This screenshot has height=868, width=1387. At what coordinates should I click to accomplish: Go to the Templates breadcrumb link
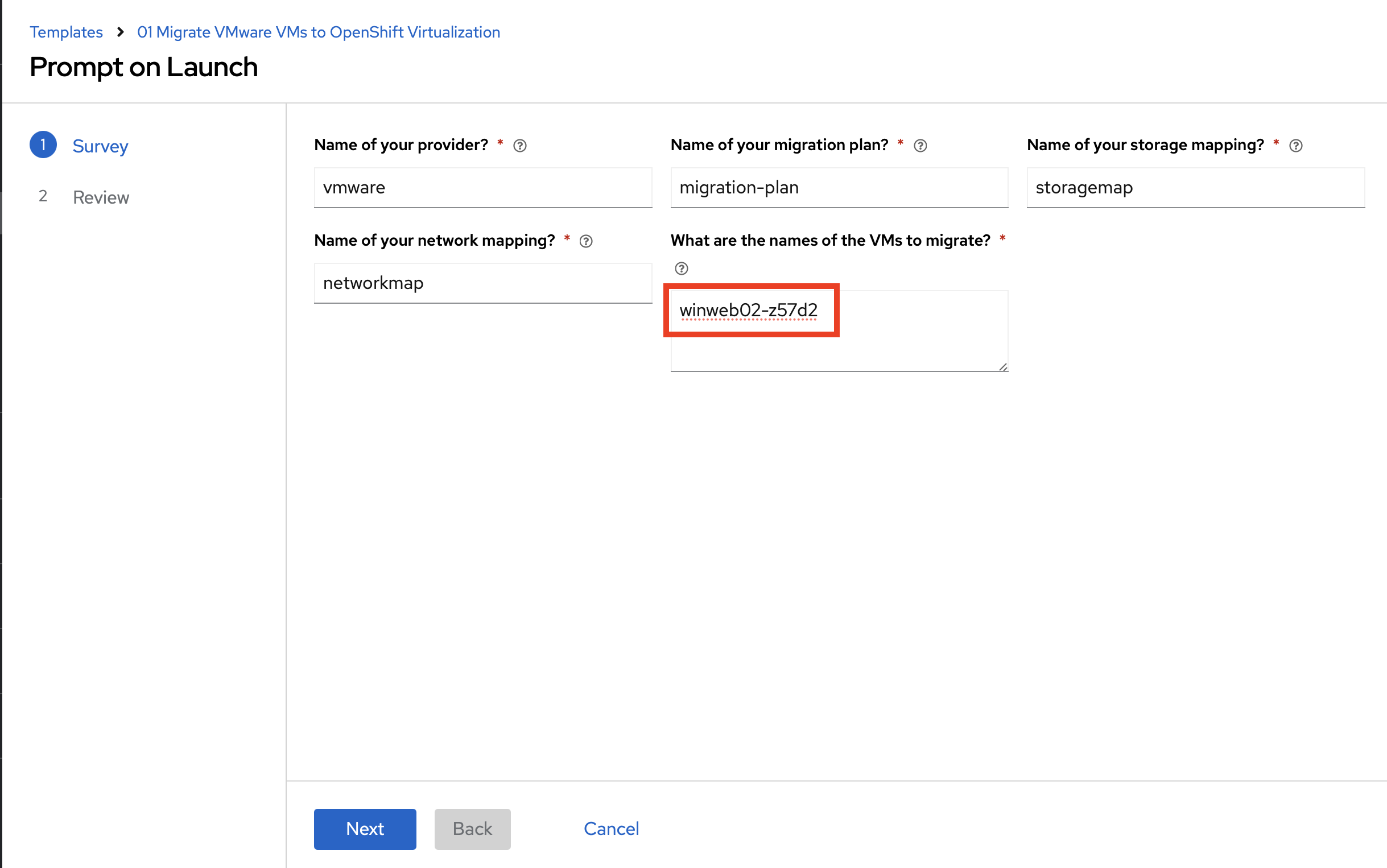click(x=66, y=32)
